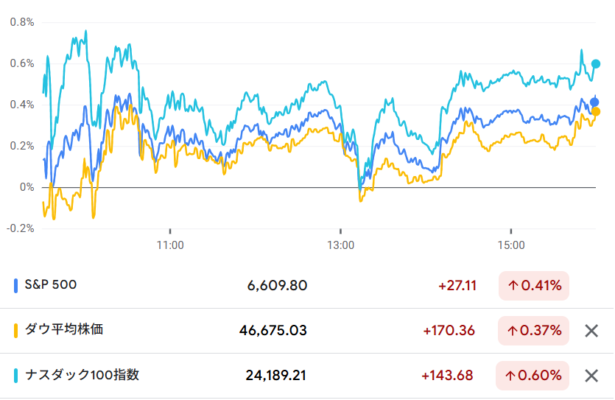This screenshot has height=400, width=615.
Task: Select the Nasdaq 100 price 24,189.21
Action: (x=272, y=376)
